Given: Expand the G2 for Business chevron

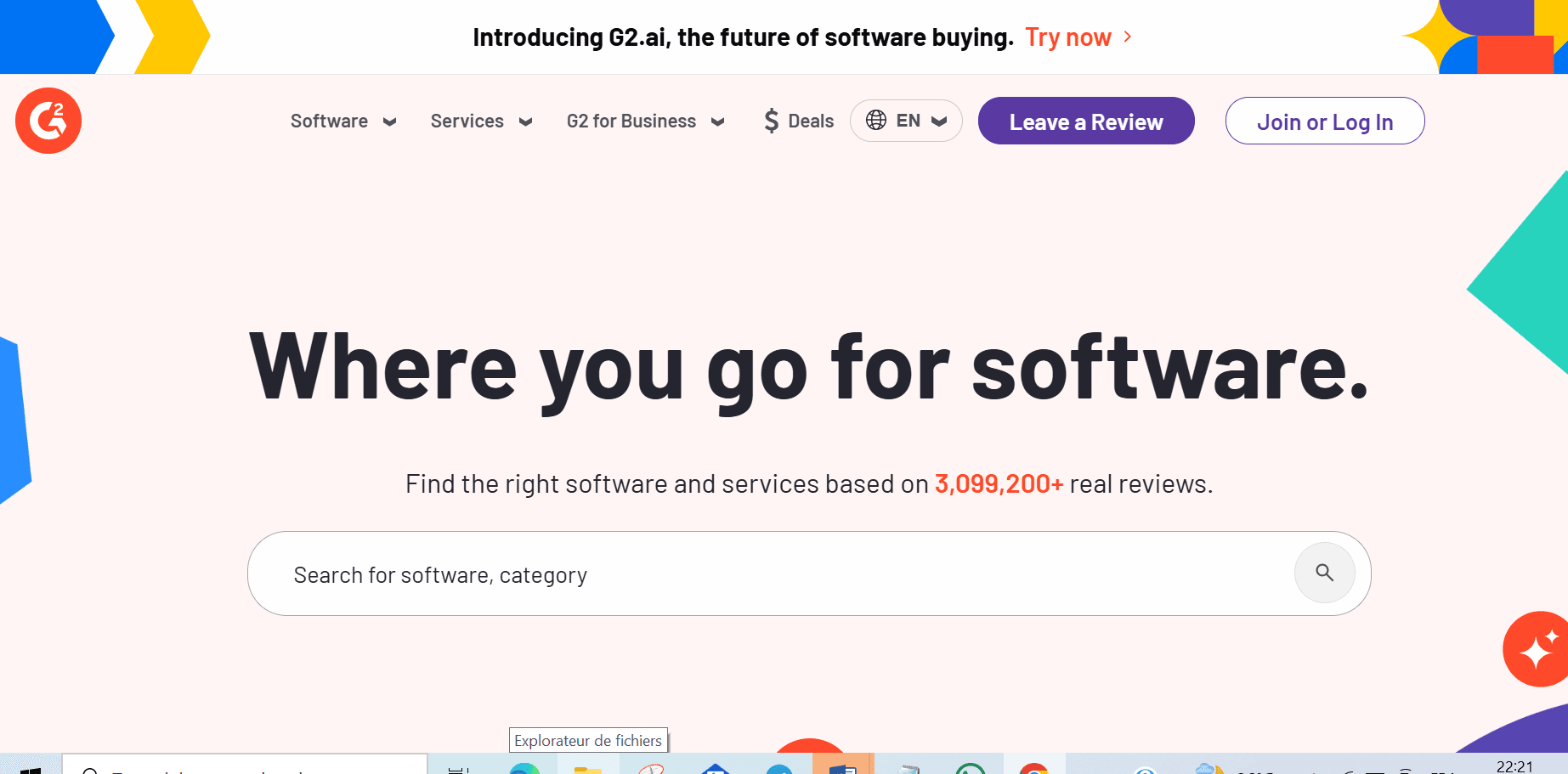Looking at the screenshot, I should [x=718, y=121].
